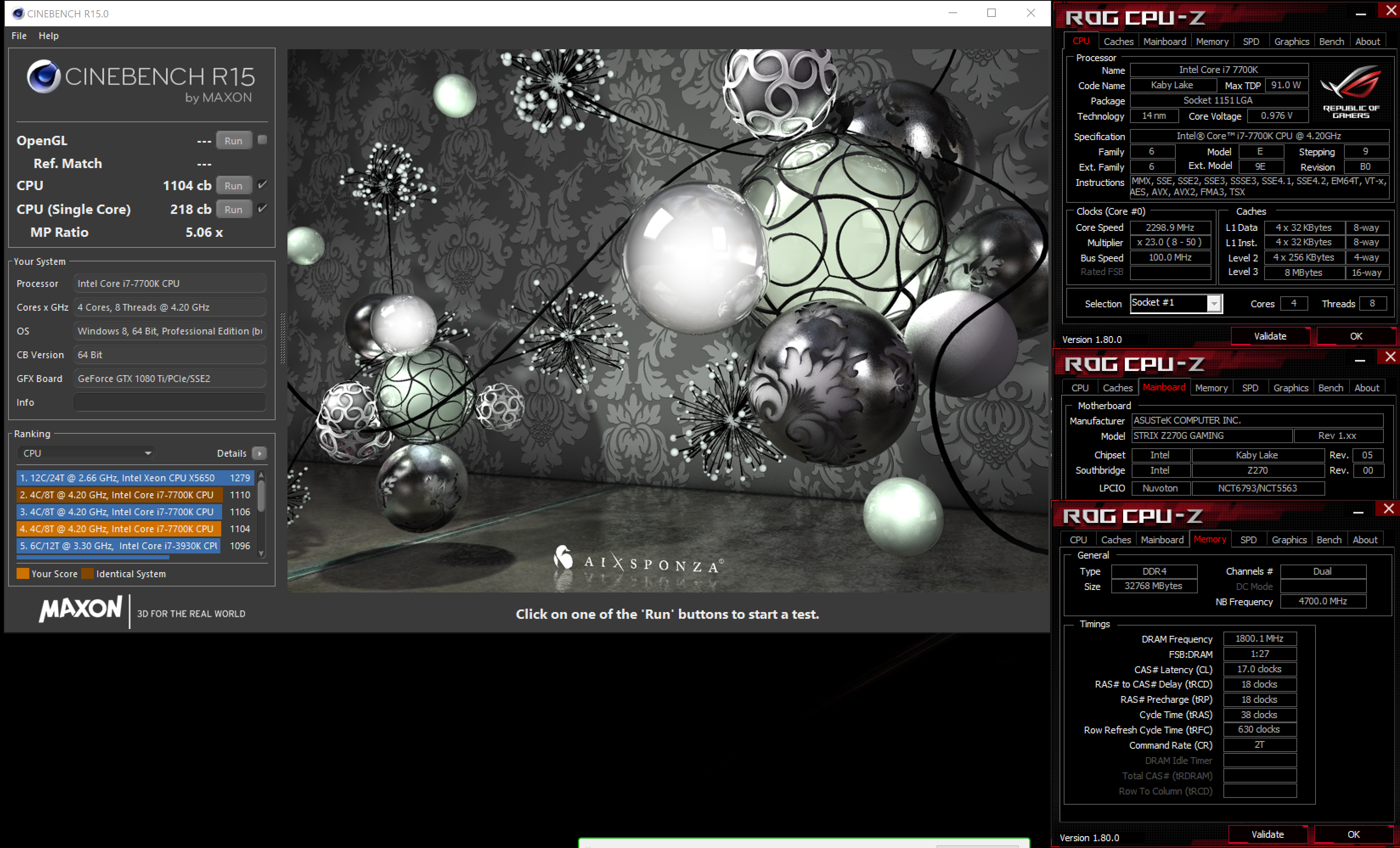This screenshot has width=1400, height=848.
Task: Click the ranking list scroll down arrow
Action: [262, 553]
